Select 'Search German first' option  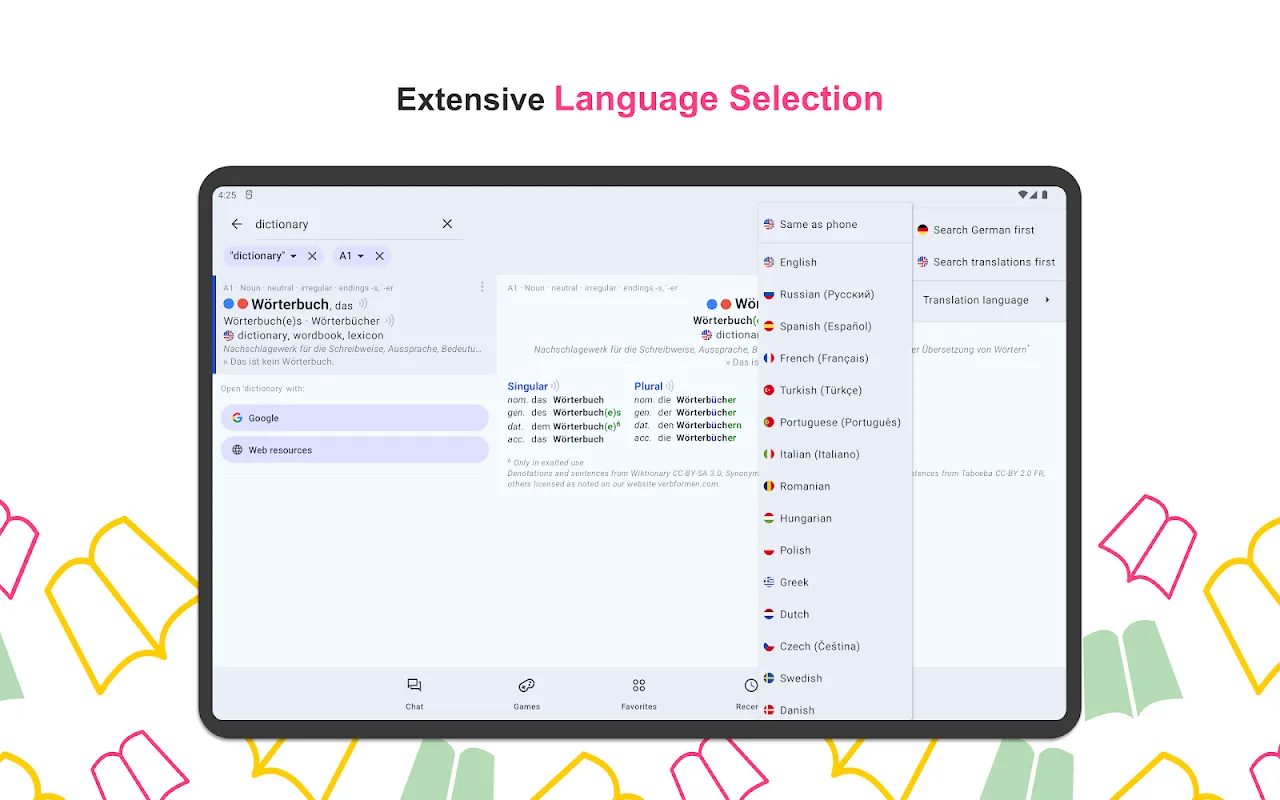(983, 230)
